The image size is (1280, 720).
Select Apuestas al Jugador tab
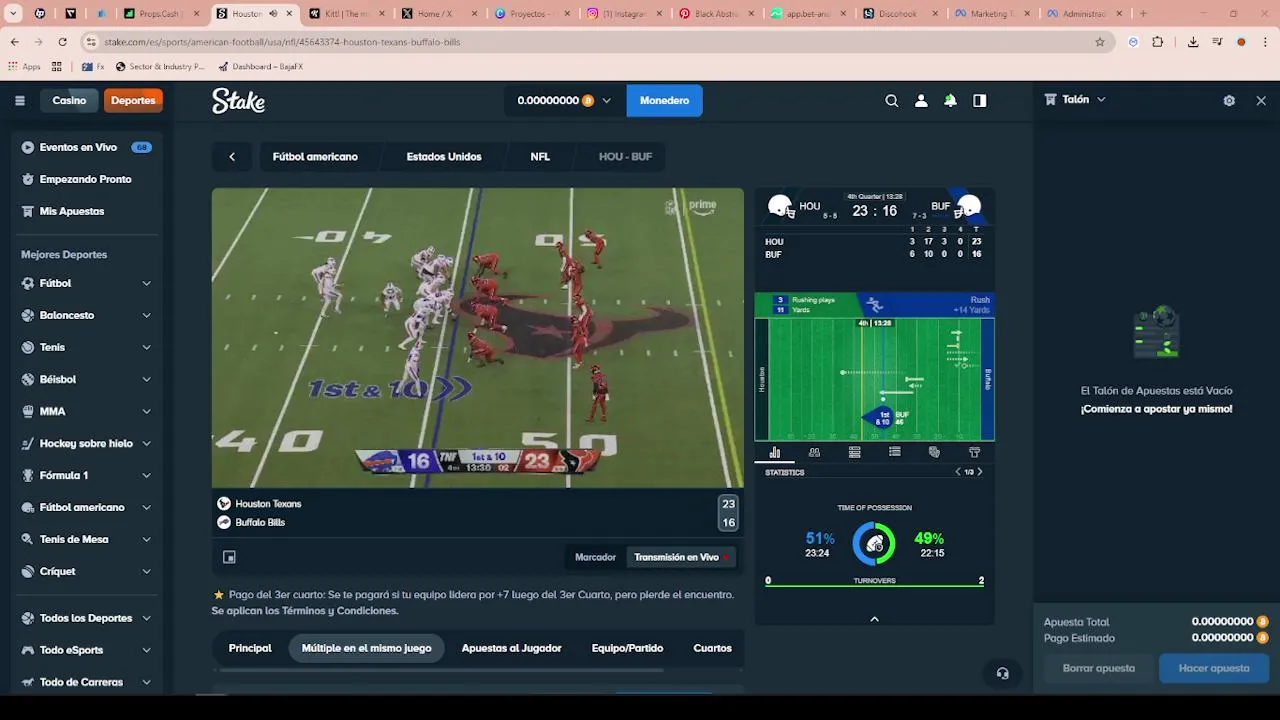(511, 648)
